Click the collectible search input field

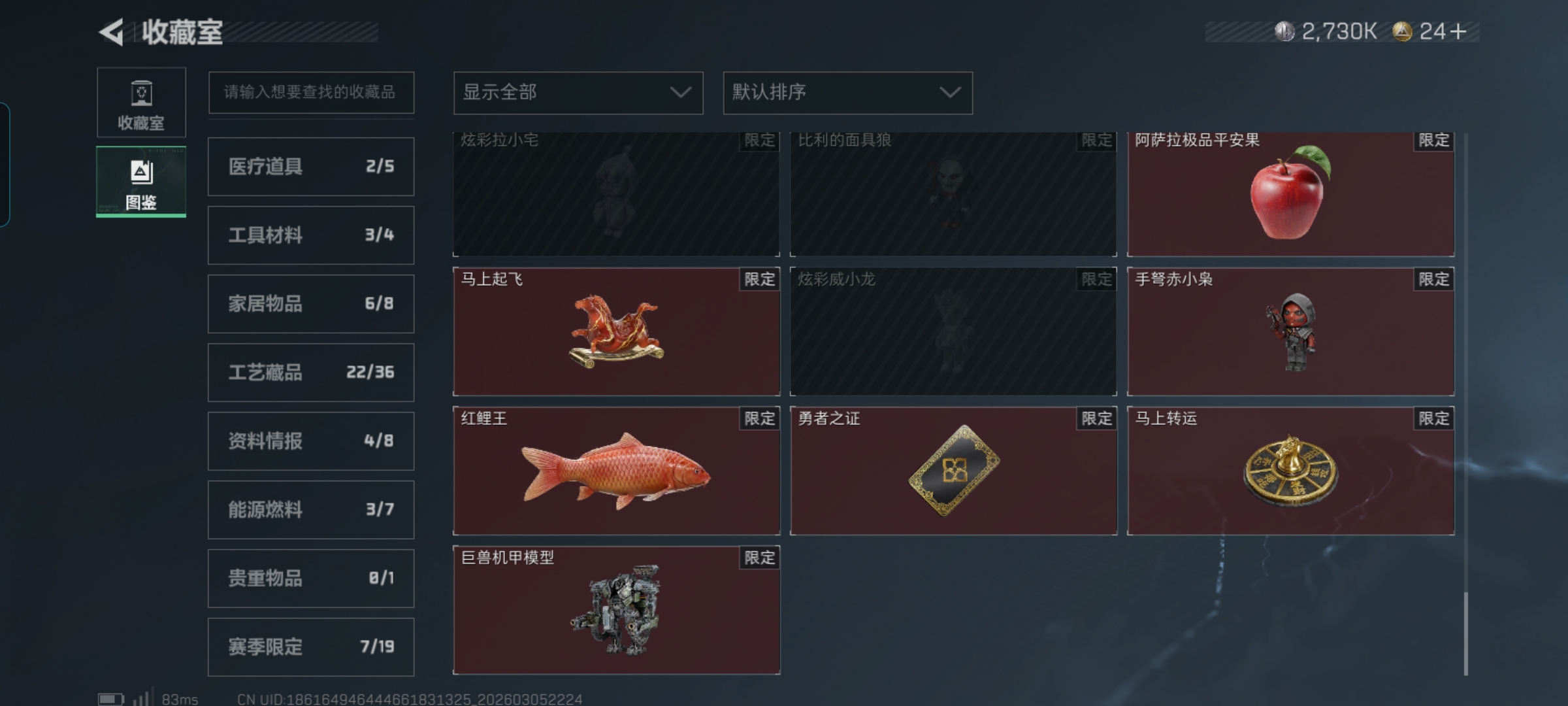[x=311, y=92]
